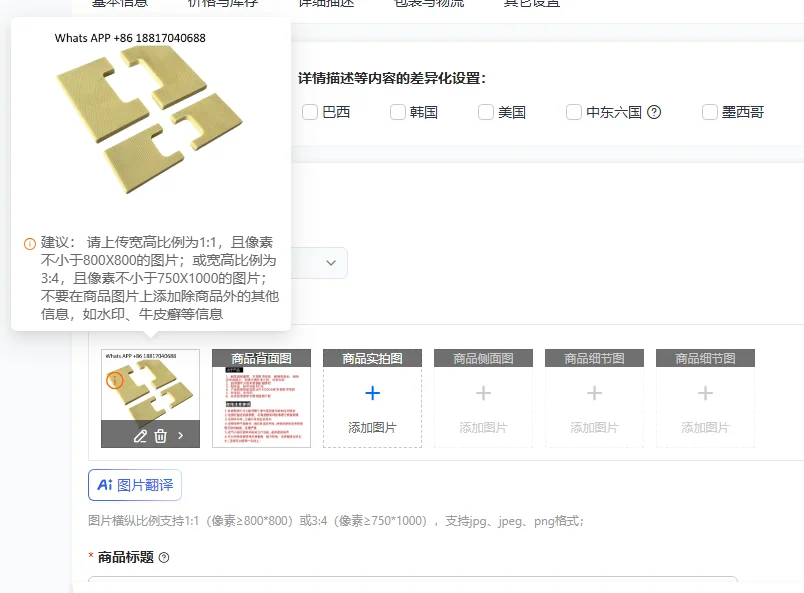Switch to the 其它设置 tab
The height and width of the screenshot is (593, 804).
click(x=532, y=3)
